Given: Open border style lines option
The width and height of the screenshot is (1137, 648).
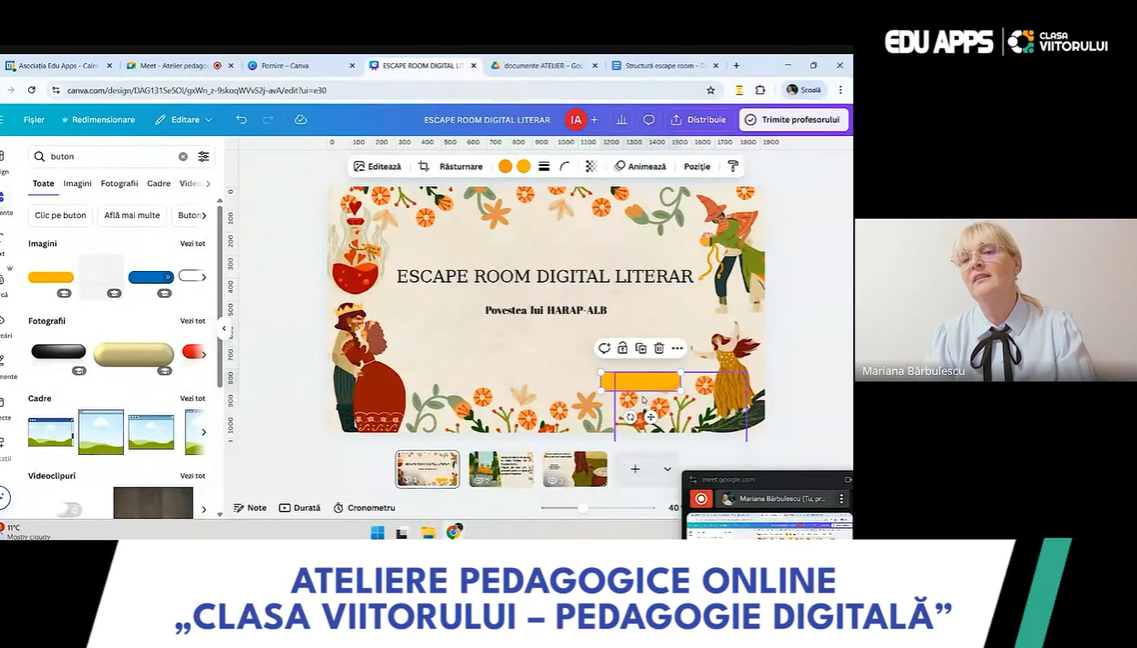Looking at the screenshot, I should tap(544, 167).
